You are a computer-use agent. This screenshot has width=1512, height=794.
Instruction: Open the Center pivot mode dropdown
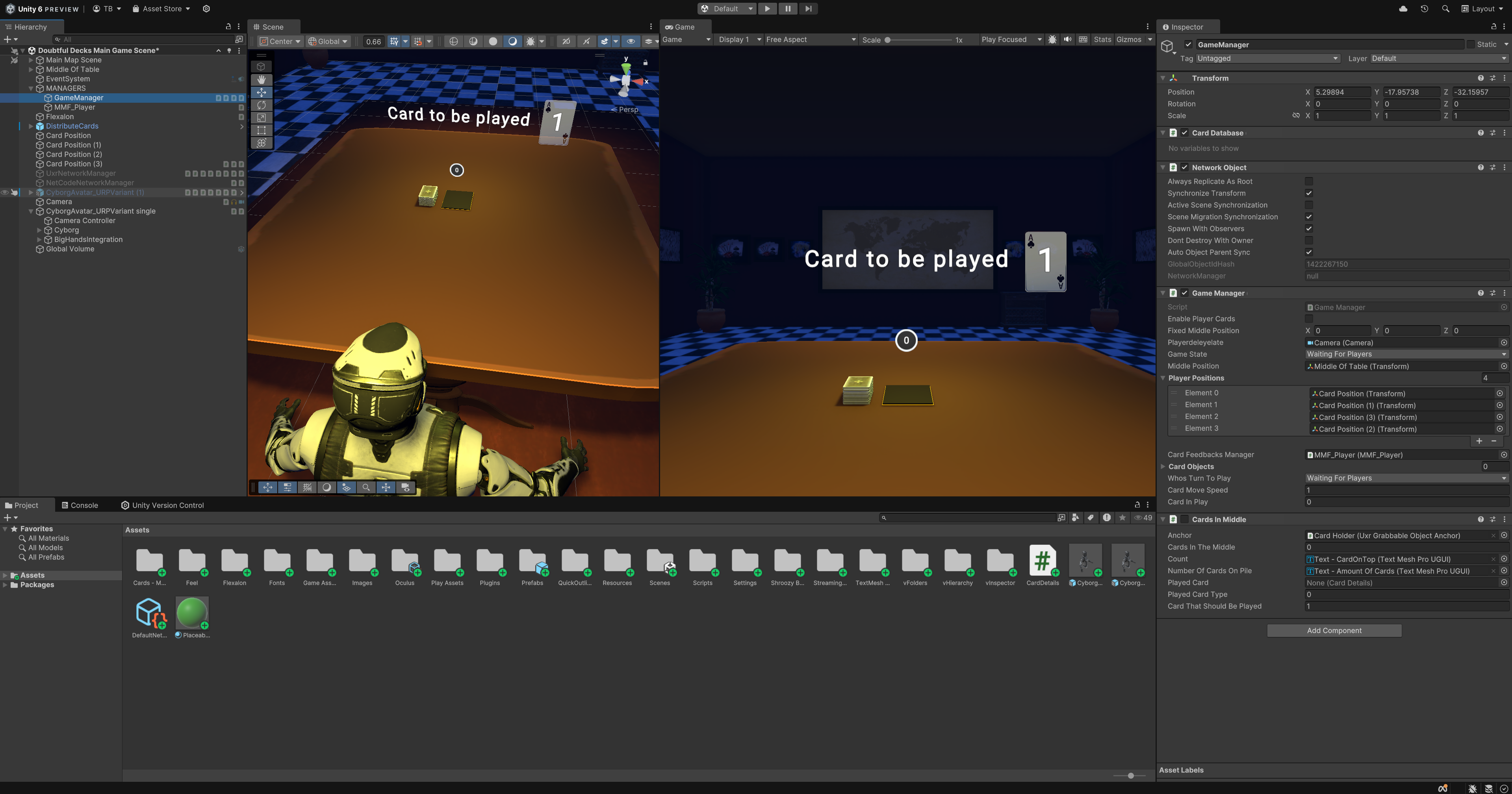click(x=280, y=41)
